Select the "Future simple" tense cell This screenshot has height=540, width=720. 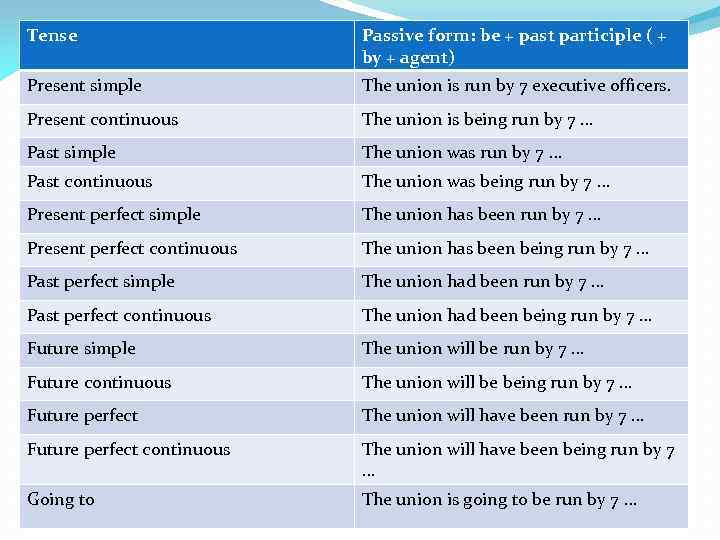81,349
